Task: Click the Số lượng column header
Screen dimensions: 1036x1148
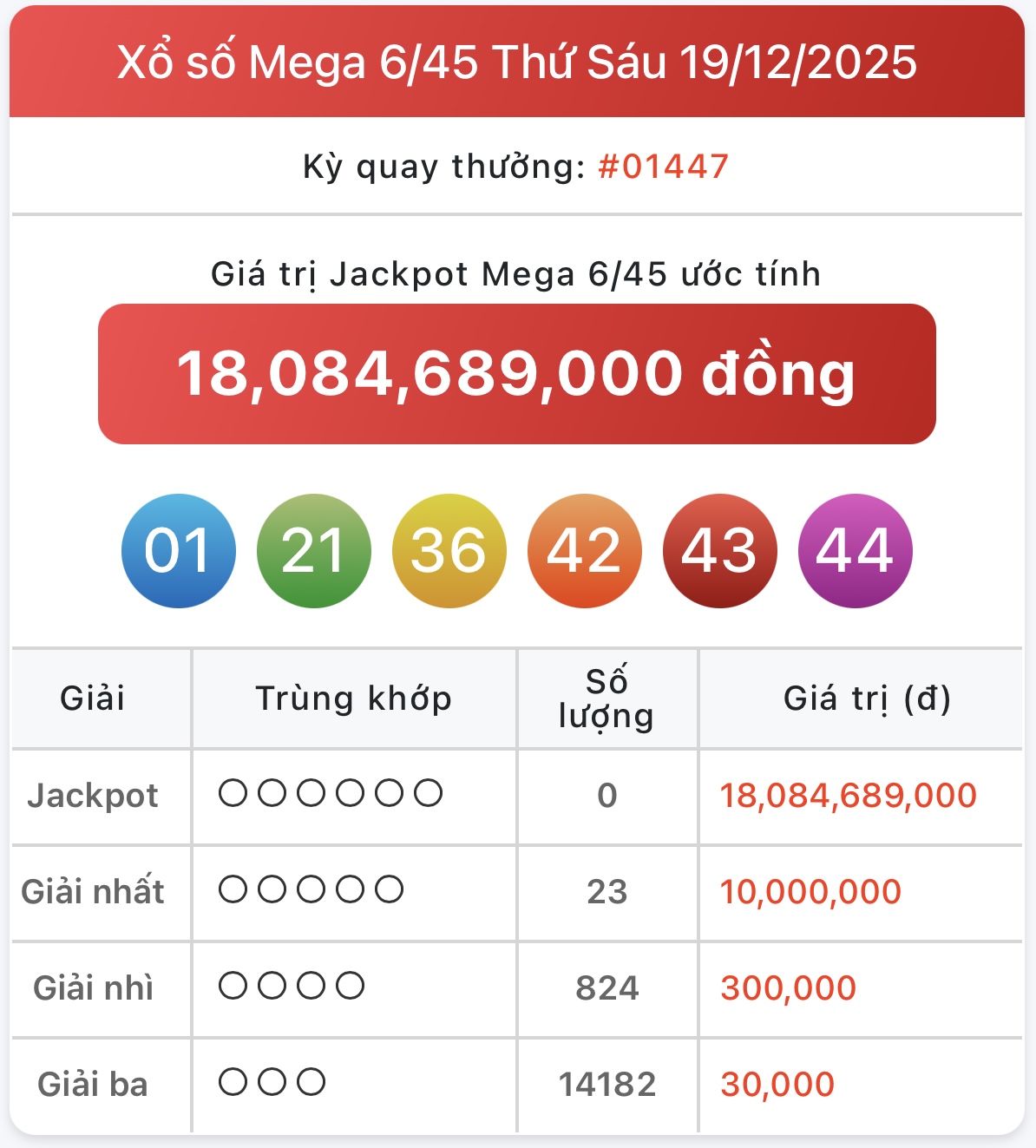Action: (607, 699)
